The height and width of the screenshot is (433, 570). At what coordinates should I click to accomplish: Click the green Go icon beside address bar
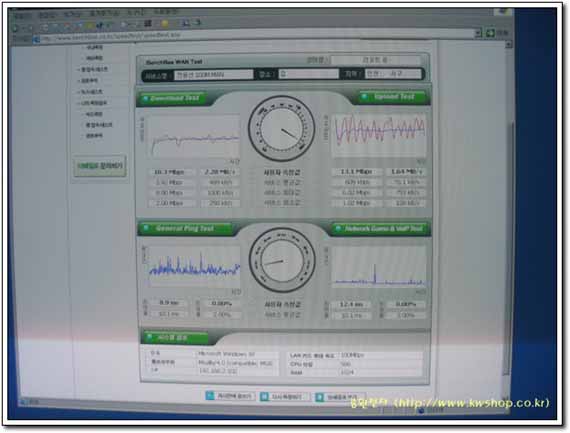point(490,33)
